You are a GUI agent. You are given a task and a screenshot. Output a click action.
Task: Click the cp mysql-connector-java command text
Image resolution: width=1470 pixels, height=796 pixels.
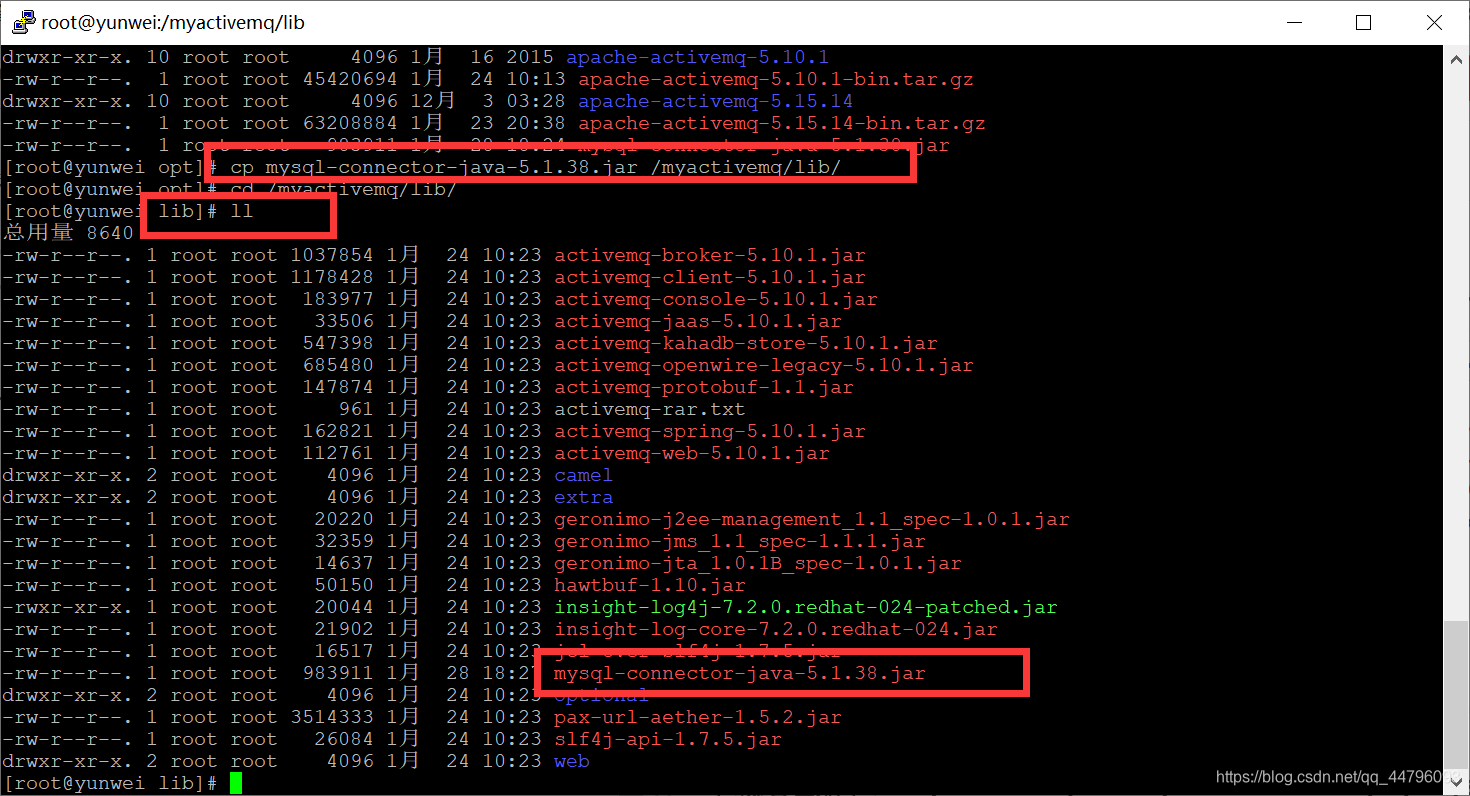535,167
